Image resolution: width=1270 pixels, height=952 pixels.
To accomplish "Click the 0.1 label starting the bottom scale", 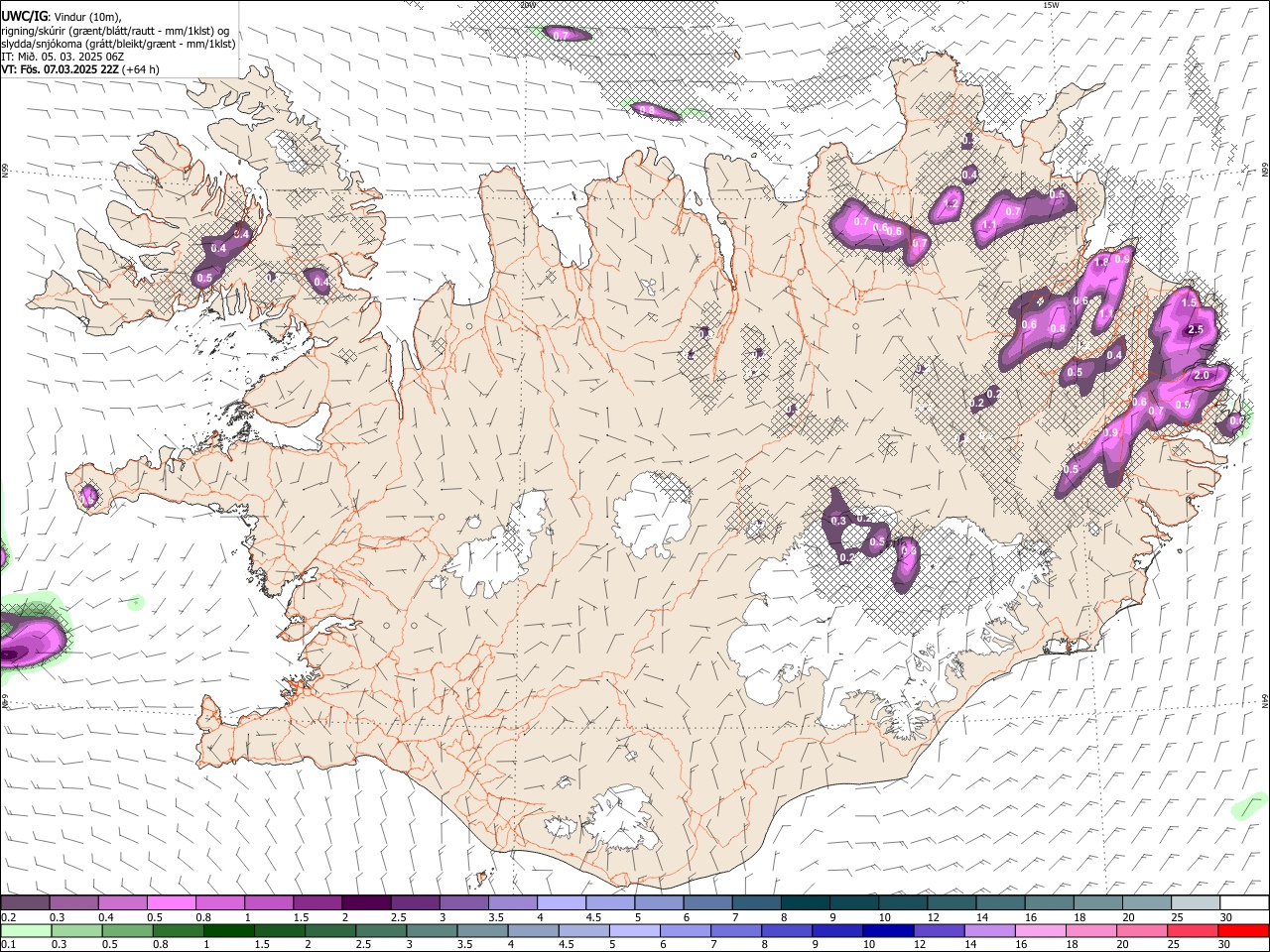I will click(x=9, y=944).
